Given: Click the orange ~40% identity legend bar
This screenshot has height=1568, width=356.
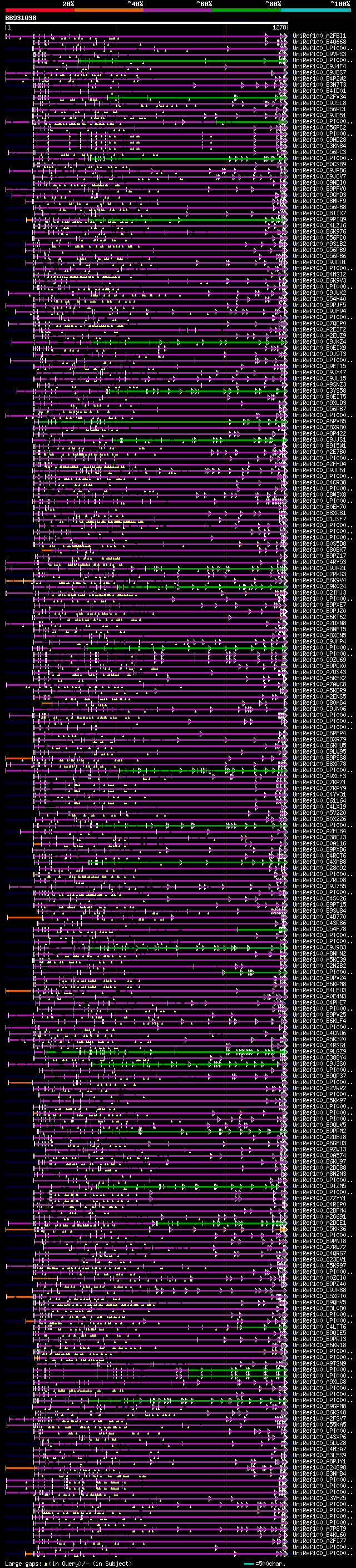Looking at the screenshot, I should [109, 11].
